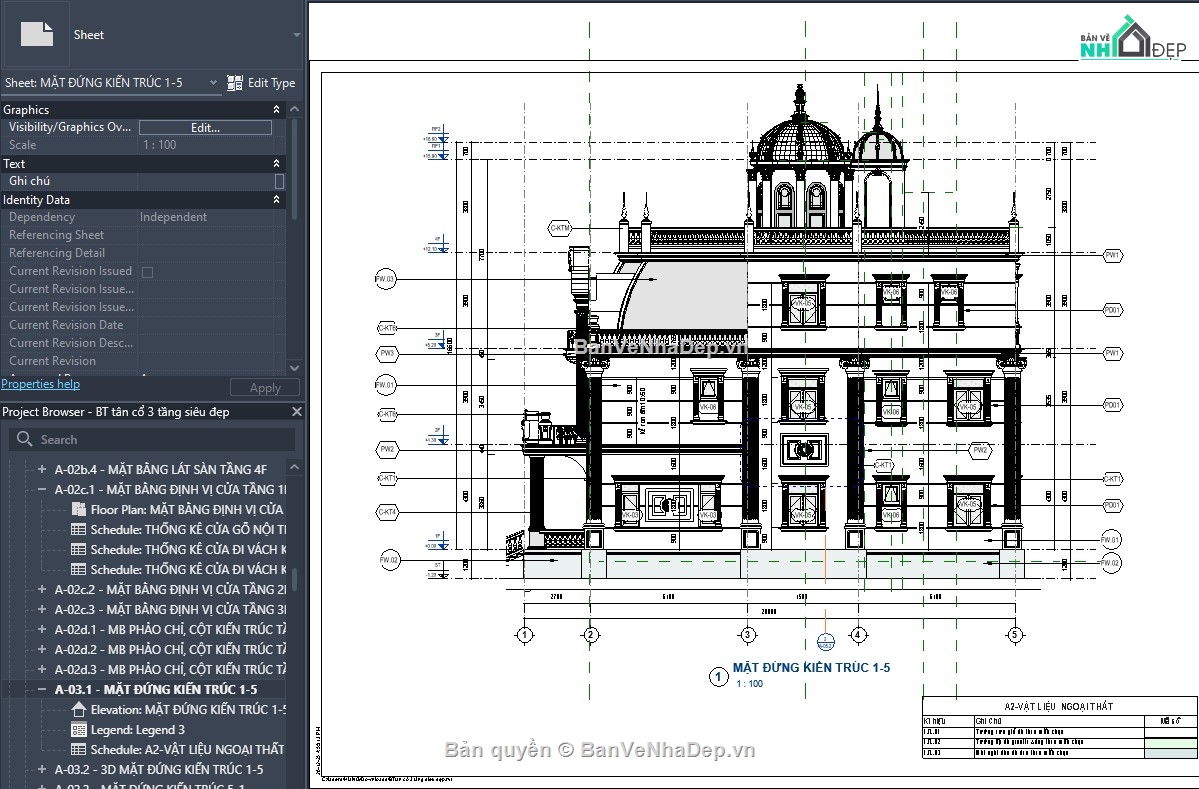Expand the A-02d.1 MB PHÀO CHỈ node
Image resolution: width=1199 pixels, height=789 pixels.
click(x=41, y=629)
